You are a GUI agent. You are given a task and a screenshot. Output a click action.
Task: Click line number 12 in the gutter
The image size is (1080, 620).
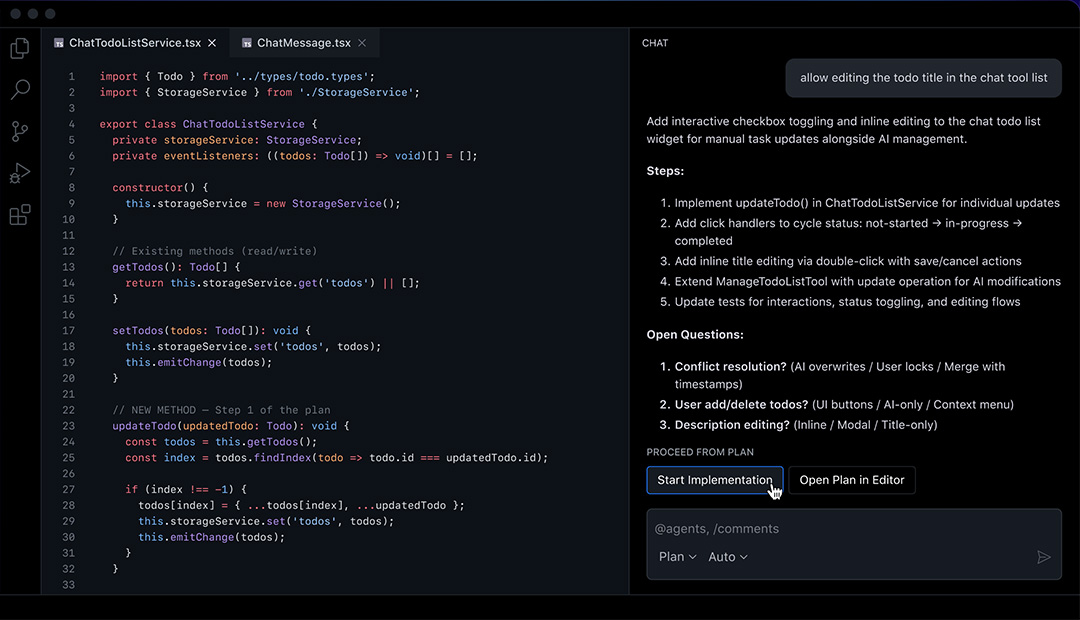pos(68,251)
